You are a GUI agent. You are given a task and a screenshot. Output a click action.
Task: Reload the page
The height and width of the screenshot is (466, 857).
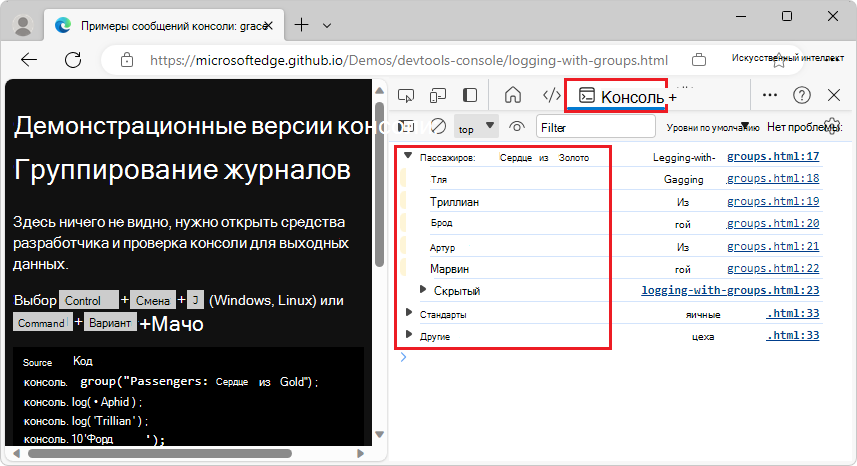click(x=73, y=60)
